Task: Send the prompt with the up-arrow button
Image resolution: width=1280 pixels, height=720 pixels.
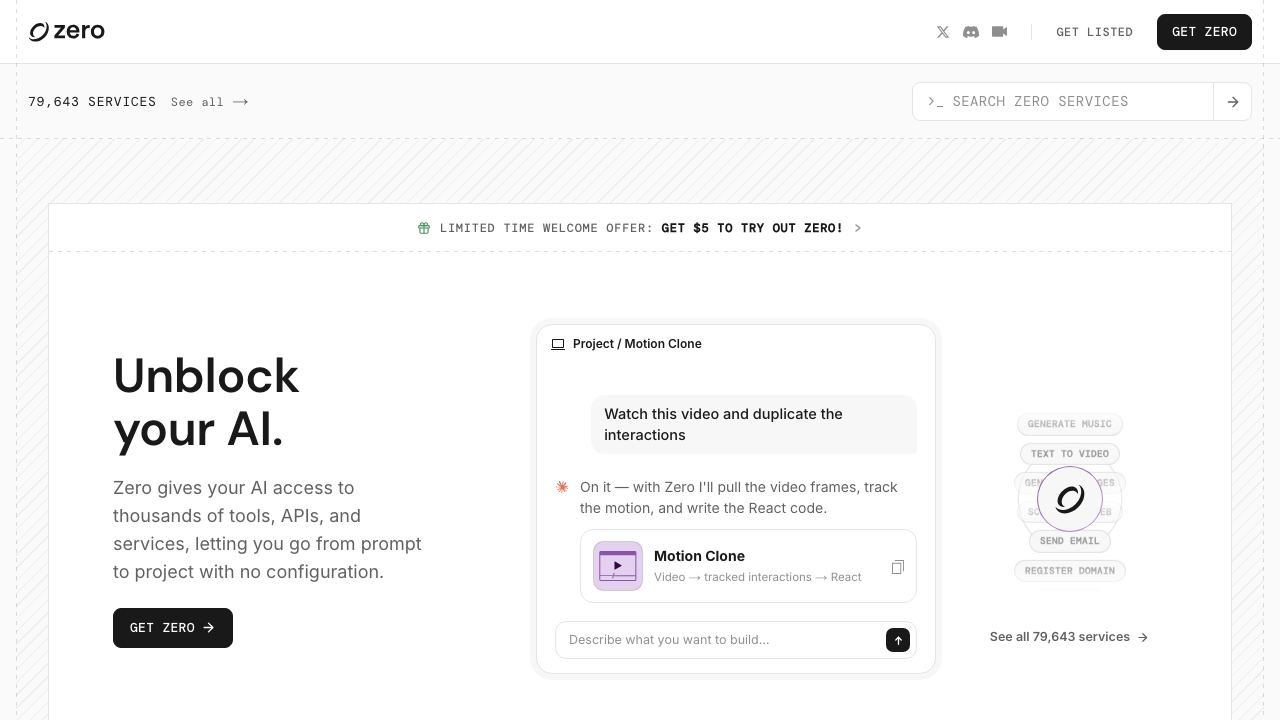Action: point(898,640)
